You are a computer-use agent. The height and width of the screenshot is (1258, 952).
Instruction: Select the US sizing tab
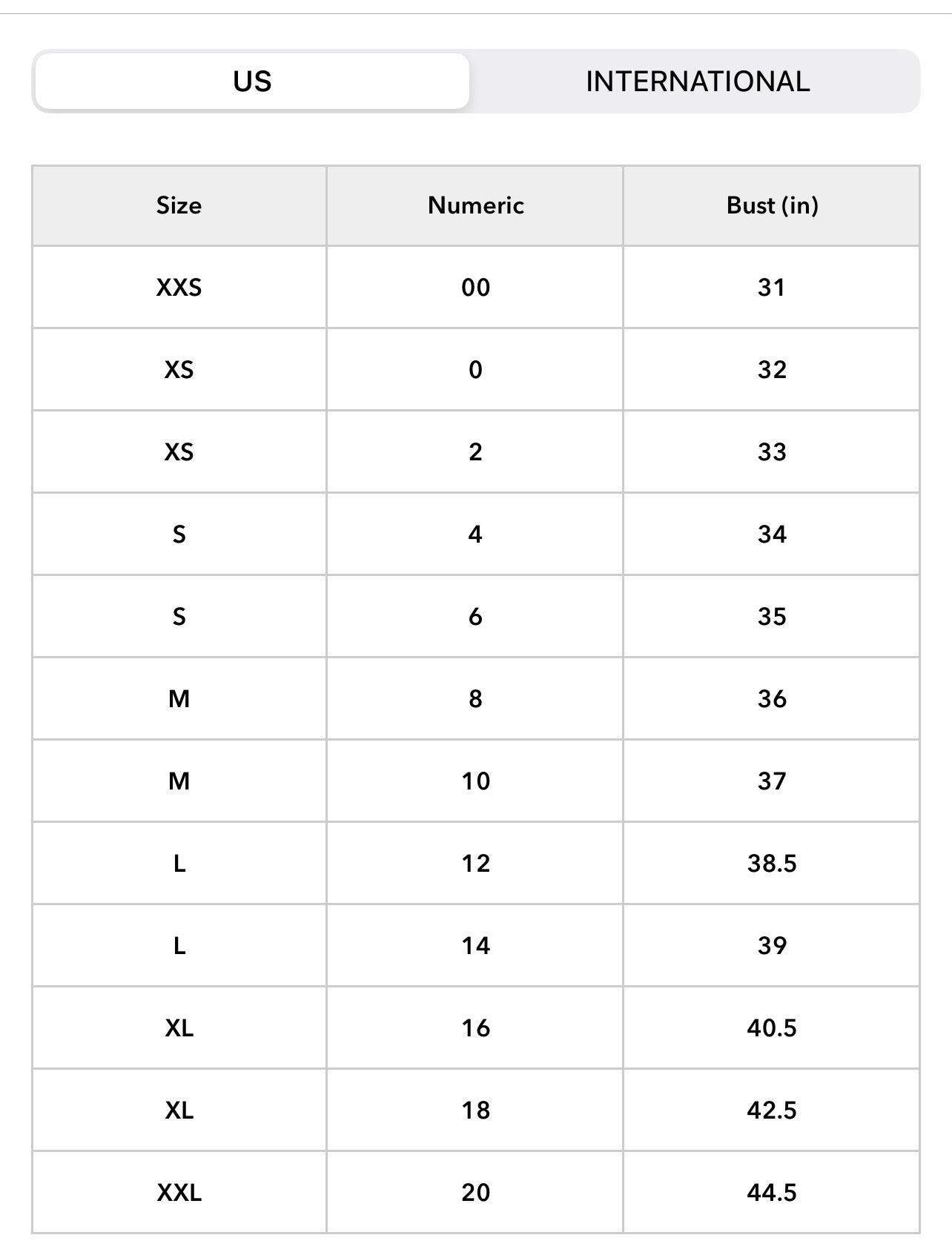(252, 82)
